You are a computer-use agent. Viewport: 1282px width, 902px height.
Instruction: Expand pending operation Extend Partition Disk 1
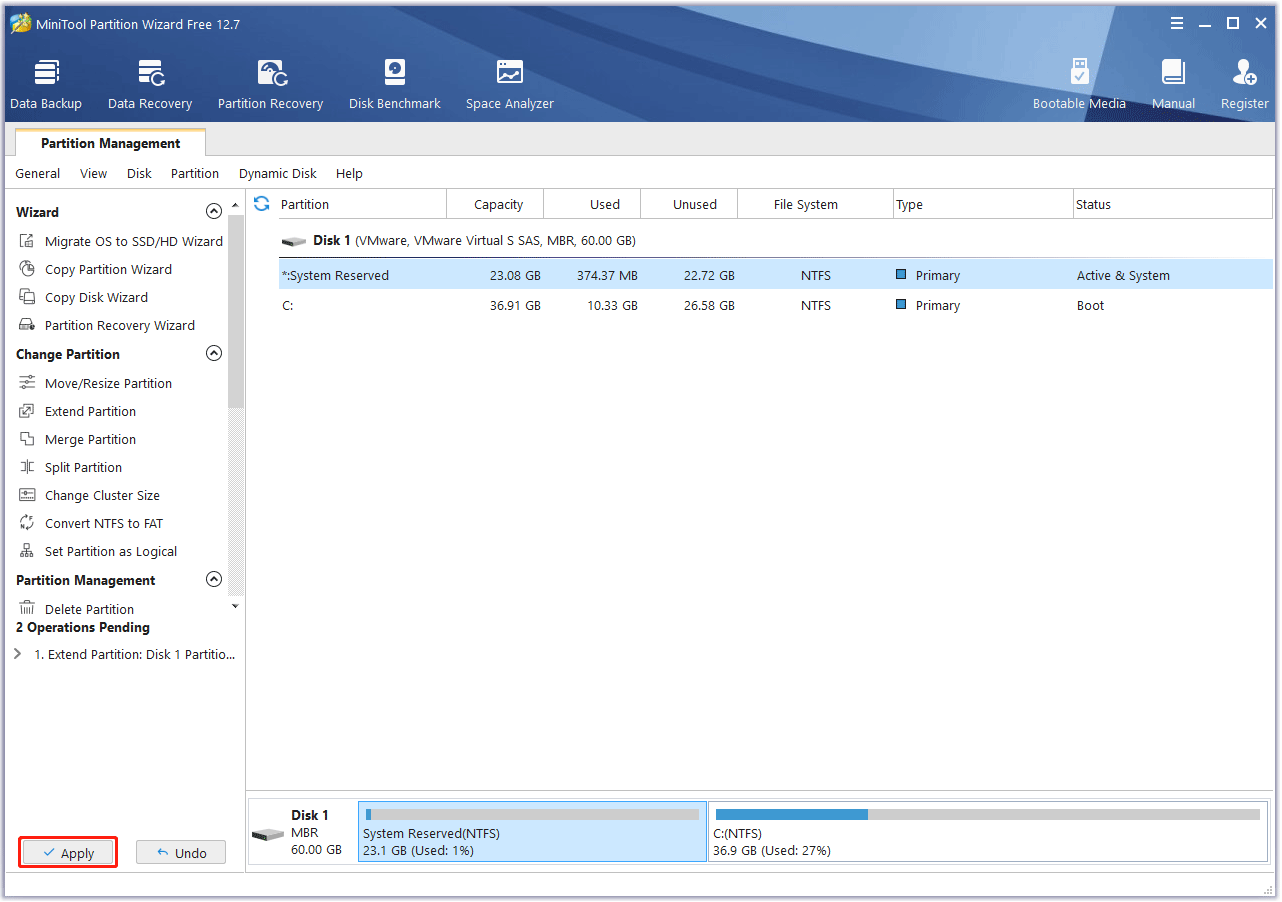pyautogui.click(x=17, y=654)
